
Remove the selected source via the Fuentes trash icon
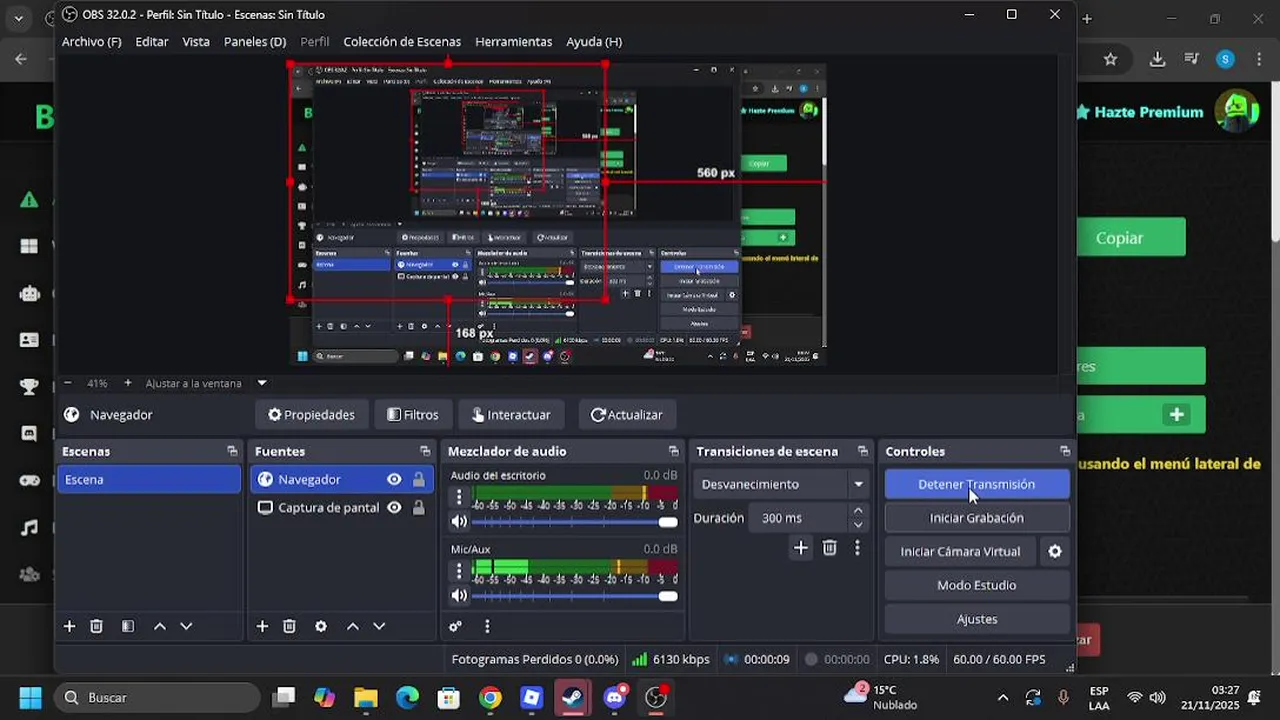tap(289, 626)
